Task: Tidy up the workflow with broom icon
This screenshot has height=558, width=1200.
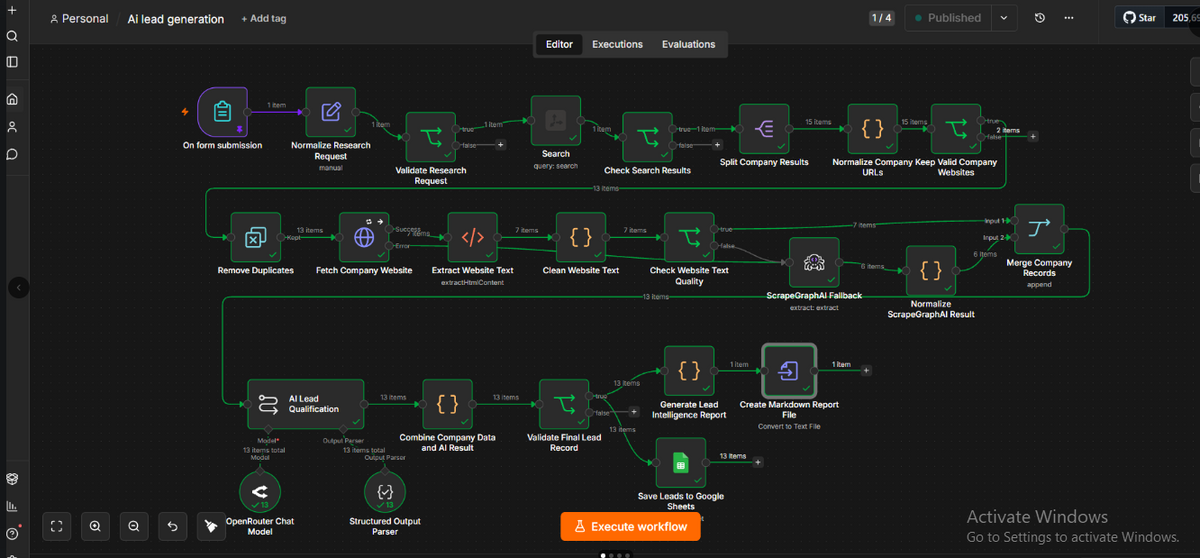Action: pyautogui.click(x=211, y=525)
